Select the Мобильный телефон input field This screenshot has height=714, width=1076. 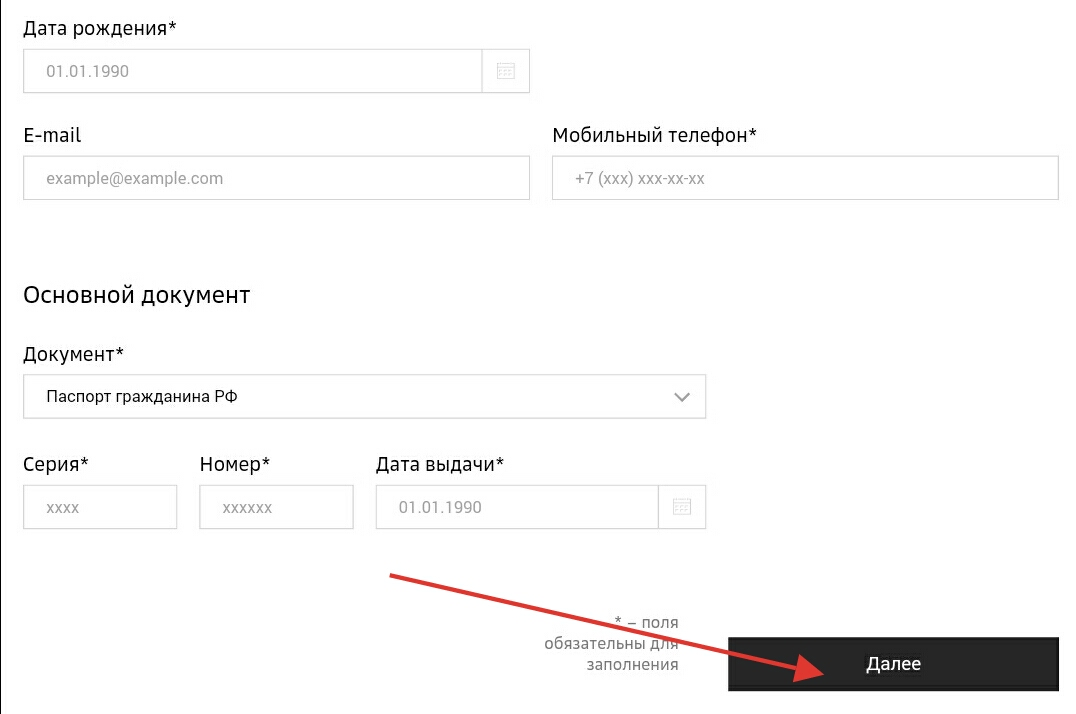805,179
